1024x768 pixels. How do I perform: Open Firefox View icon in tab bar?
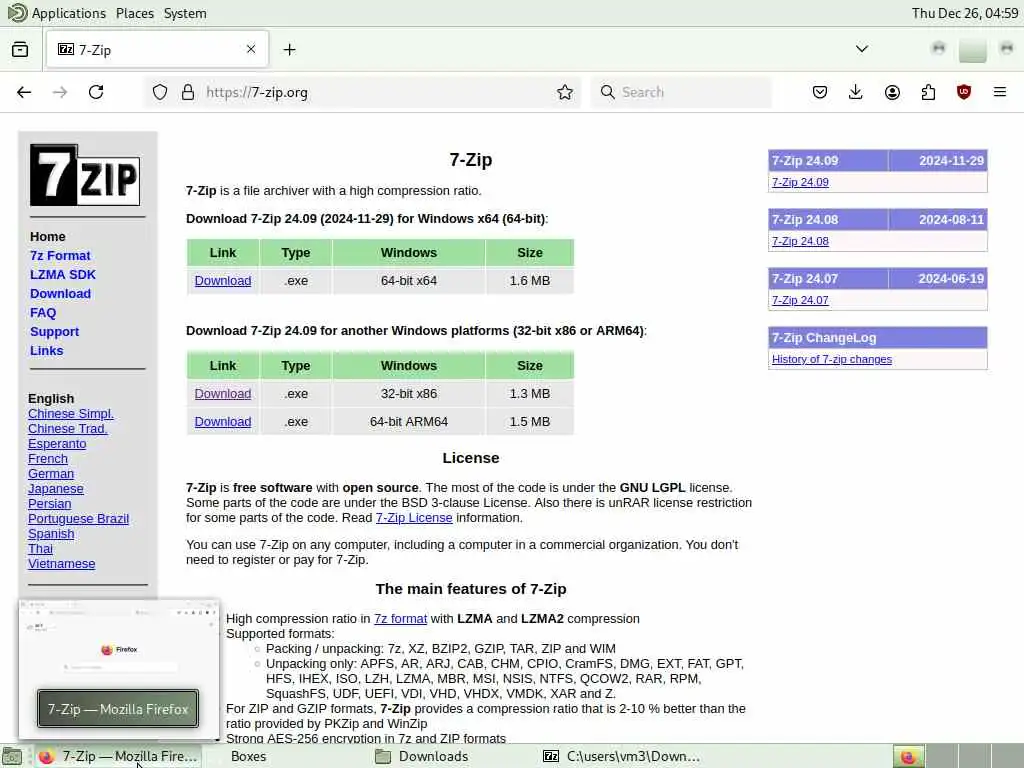20,50
